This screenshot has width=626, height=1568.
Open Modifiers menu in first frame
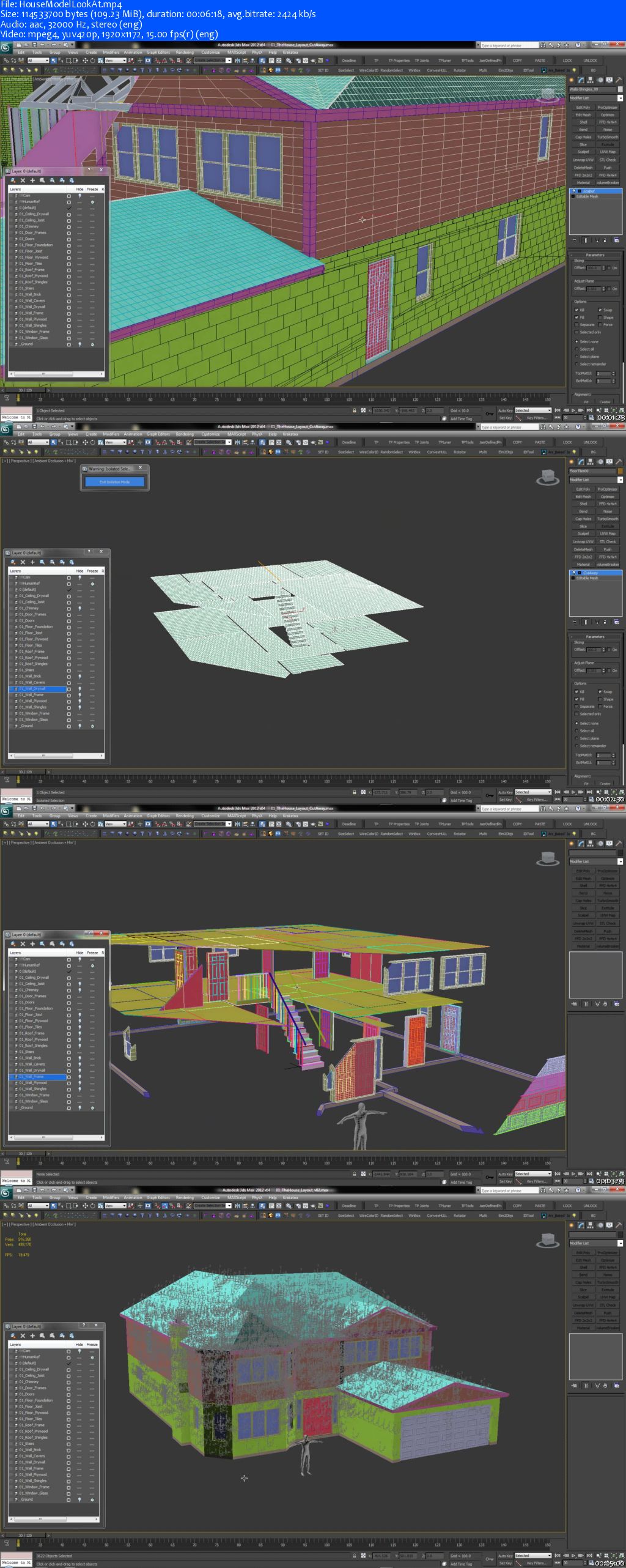[x=111, y=53]
